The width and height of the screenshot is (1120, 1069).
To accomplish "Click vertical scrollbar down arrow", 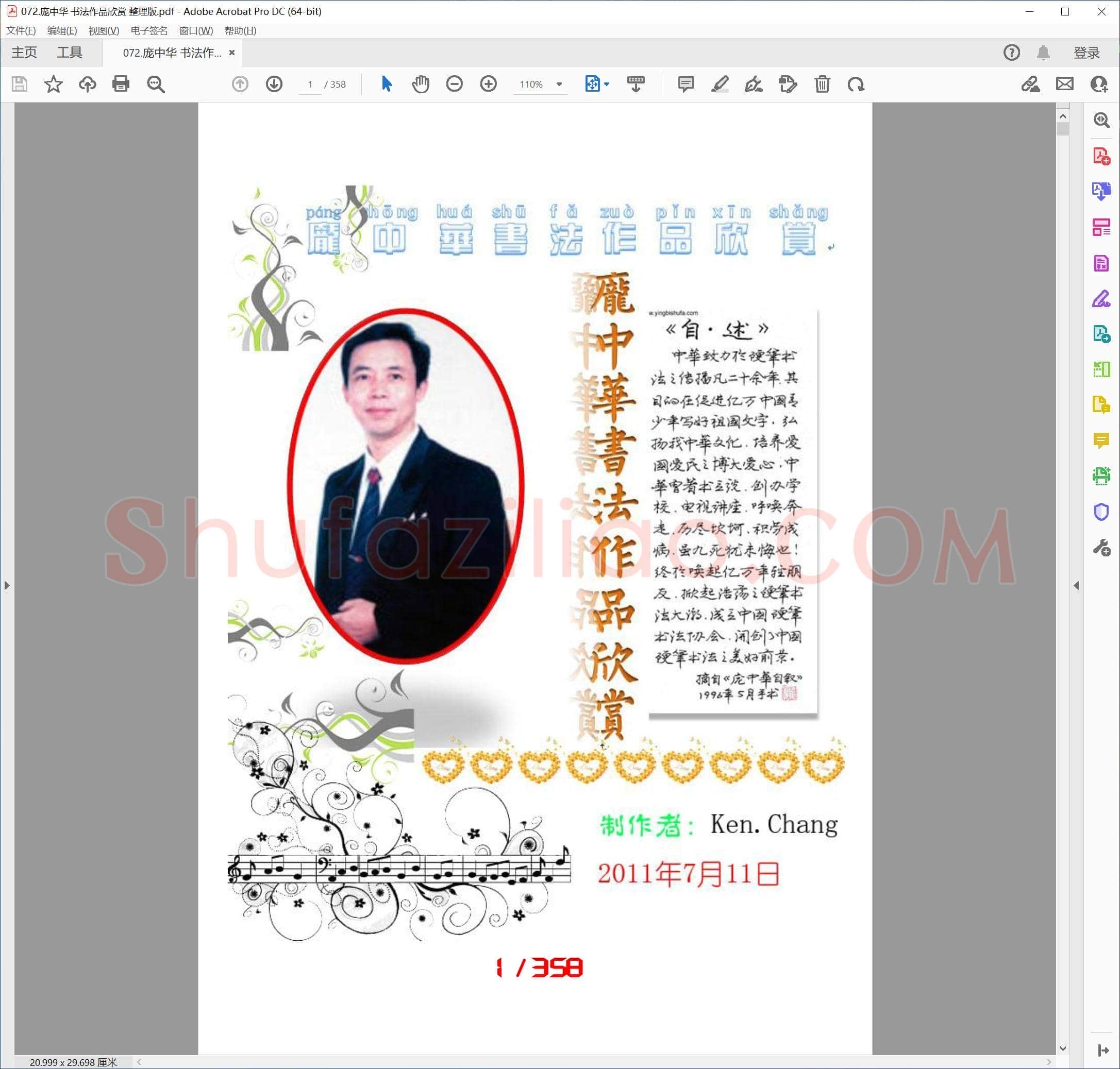I will pos(1062,1048).
